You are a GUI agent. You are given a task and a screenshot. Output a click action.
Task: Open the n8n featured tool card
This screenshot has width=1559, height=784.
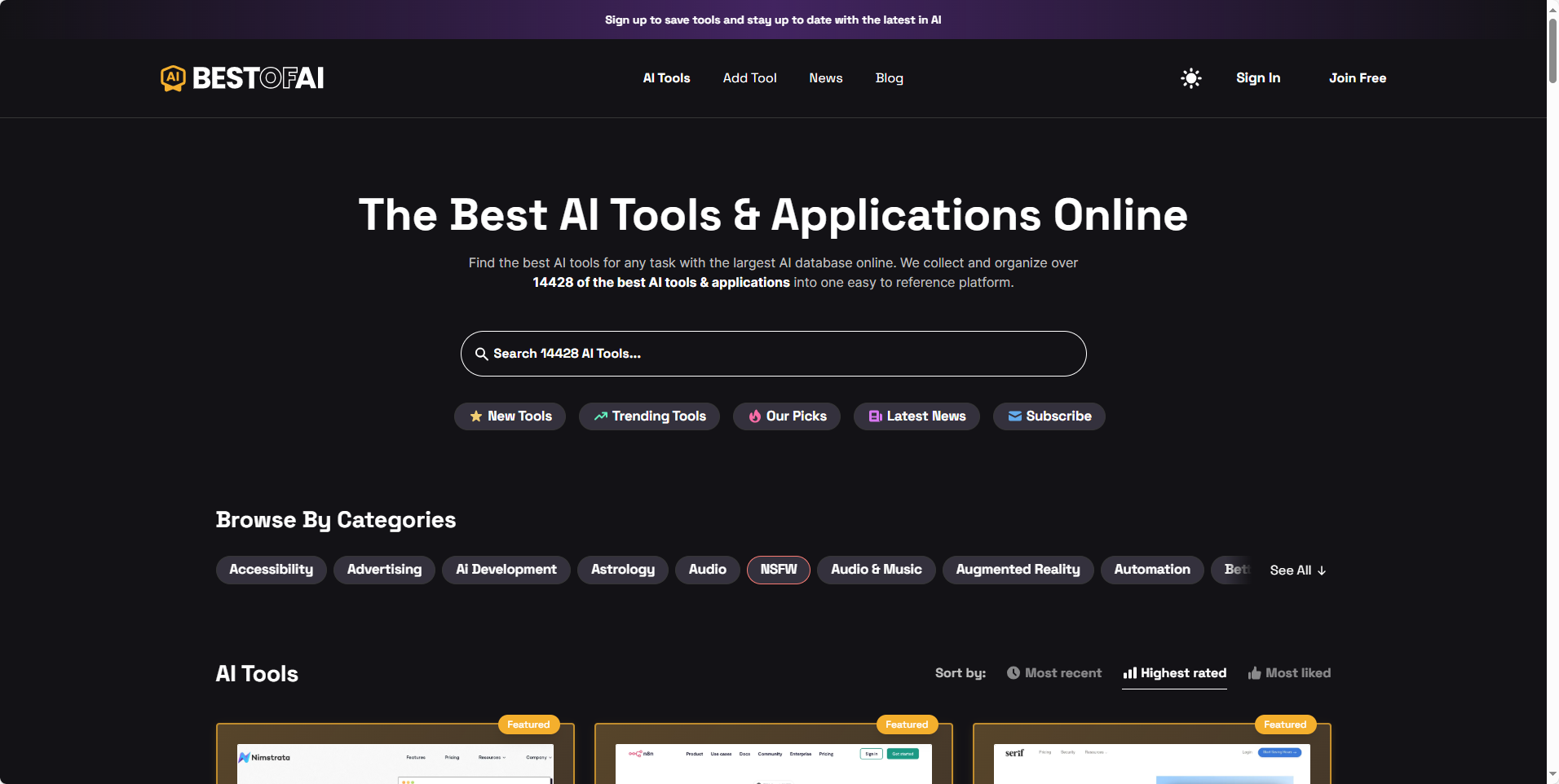click(774, 754)
